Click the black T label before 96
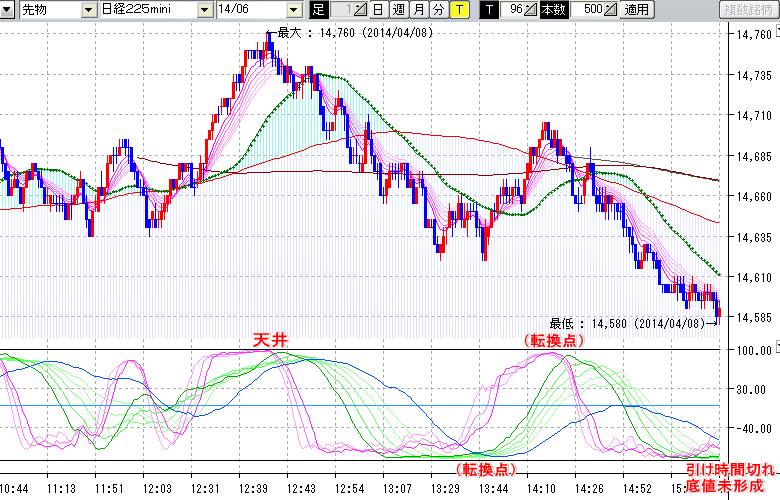The image size is (780, 500). (x=488, y=9)
